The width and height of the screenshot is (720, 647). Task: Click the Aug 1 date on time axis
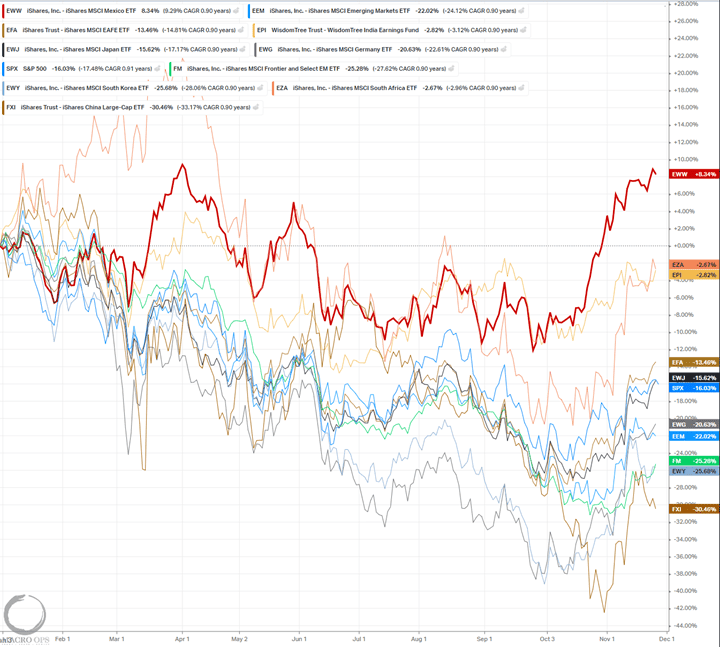point(419,639)
